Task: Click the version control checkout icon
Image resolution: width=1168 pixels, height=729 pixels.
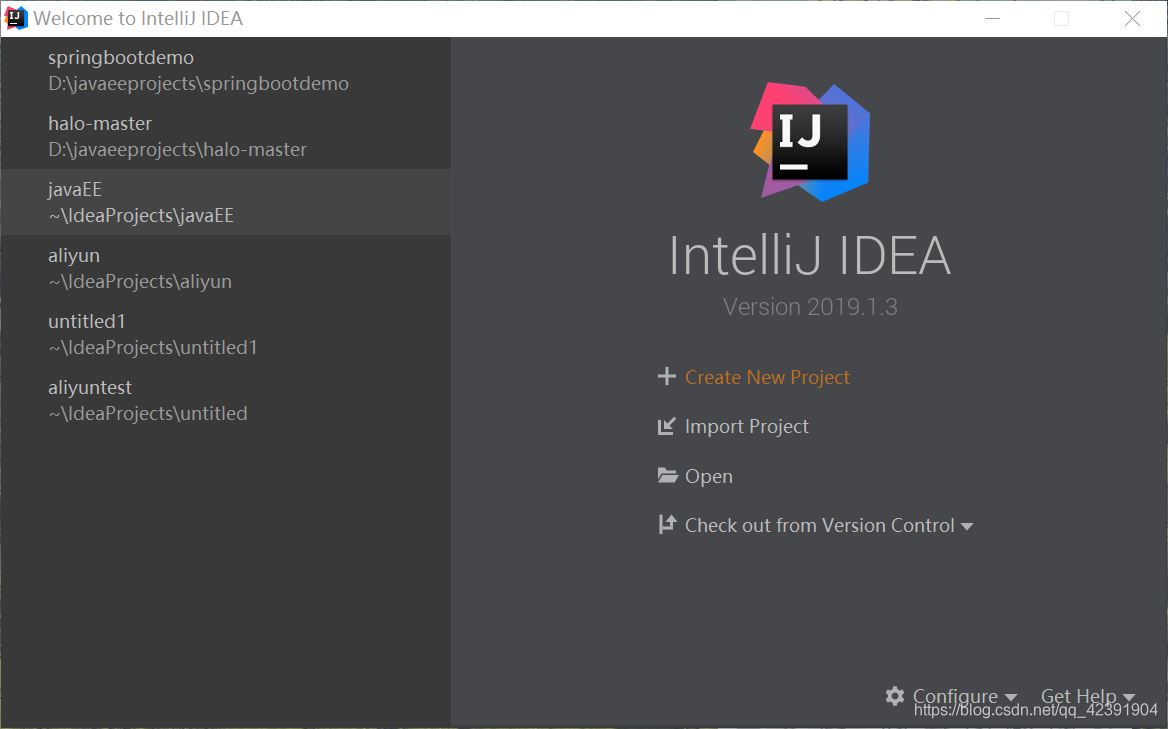Action: pos(667,524)
